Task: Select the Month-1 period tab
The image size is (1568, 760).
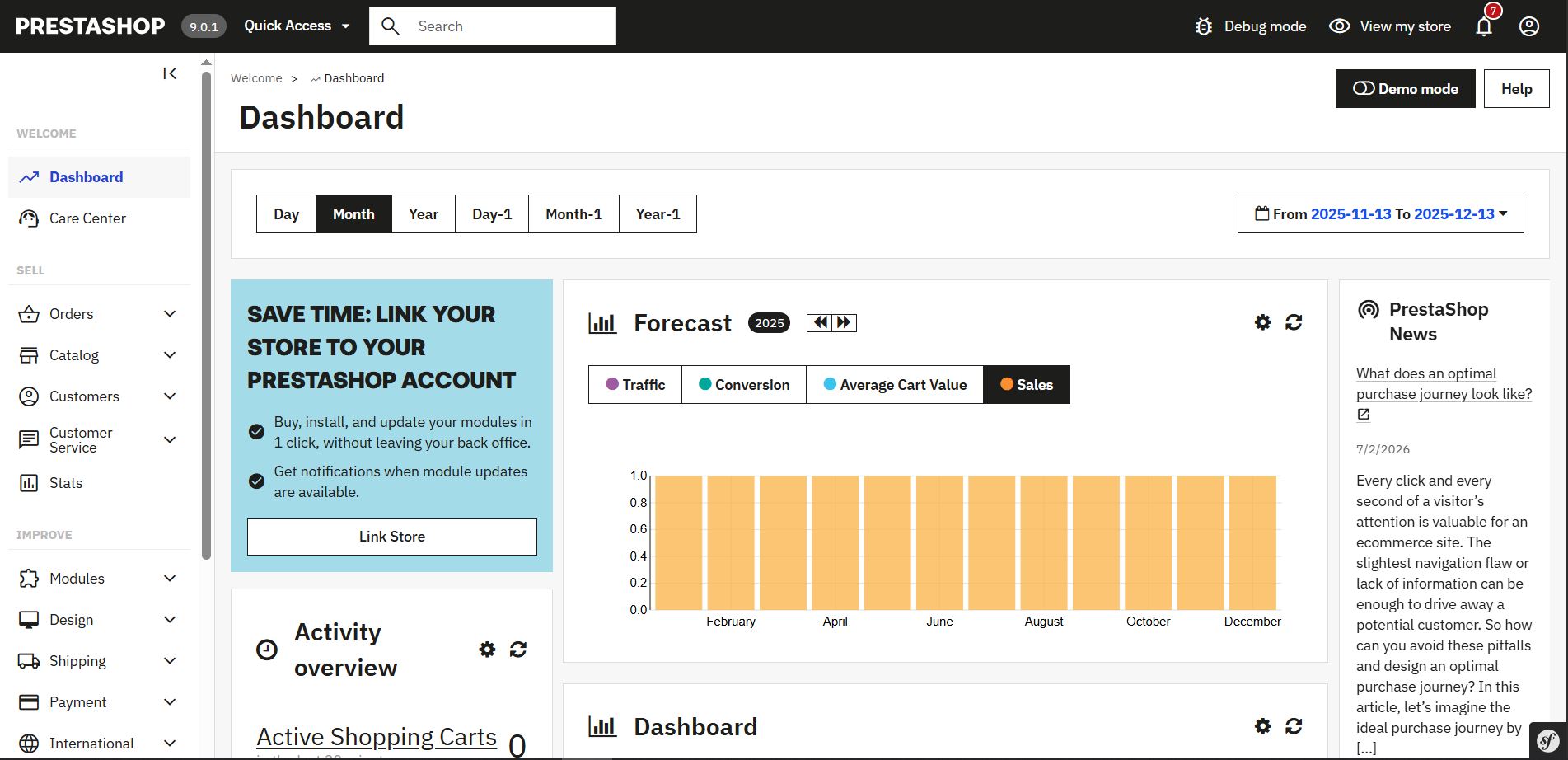Action: click(573, 214)
